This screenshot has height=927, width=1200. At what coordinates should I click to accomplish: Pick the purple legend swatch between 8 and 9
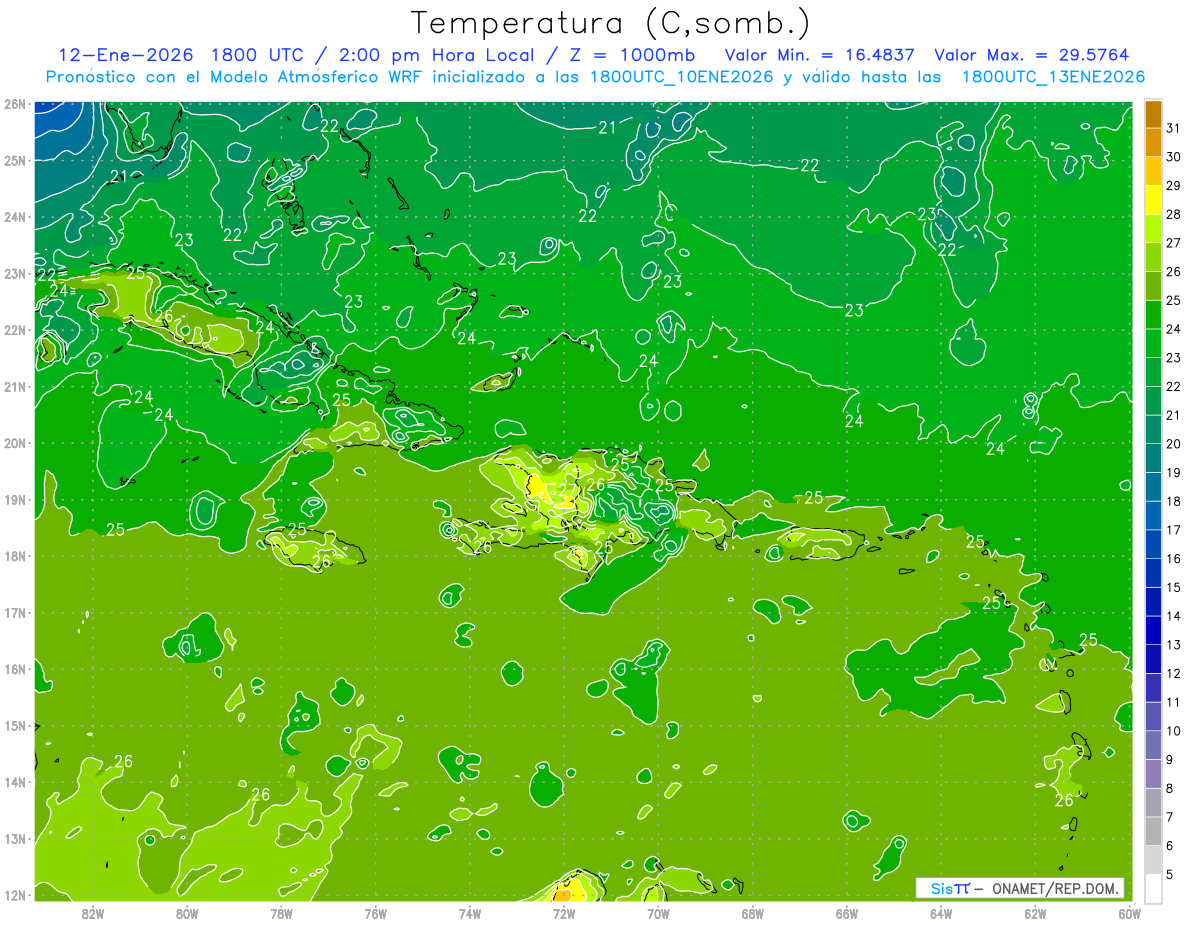(x=1153, y=773)
